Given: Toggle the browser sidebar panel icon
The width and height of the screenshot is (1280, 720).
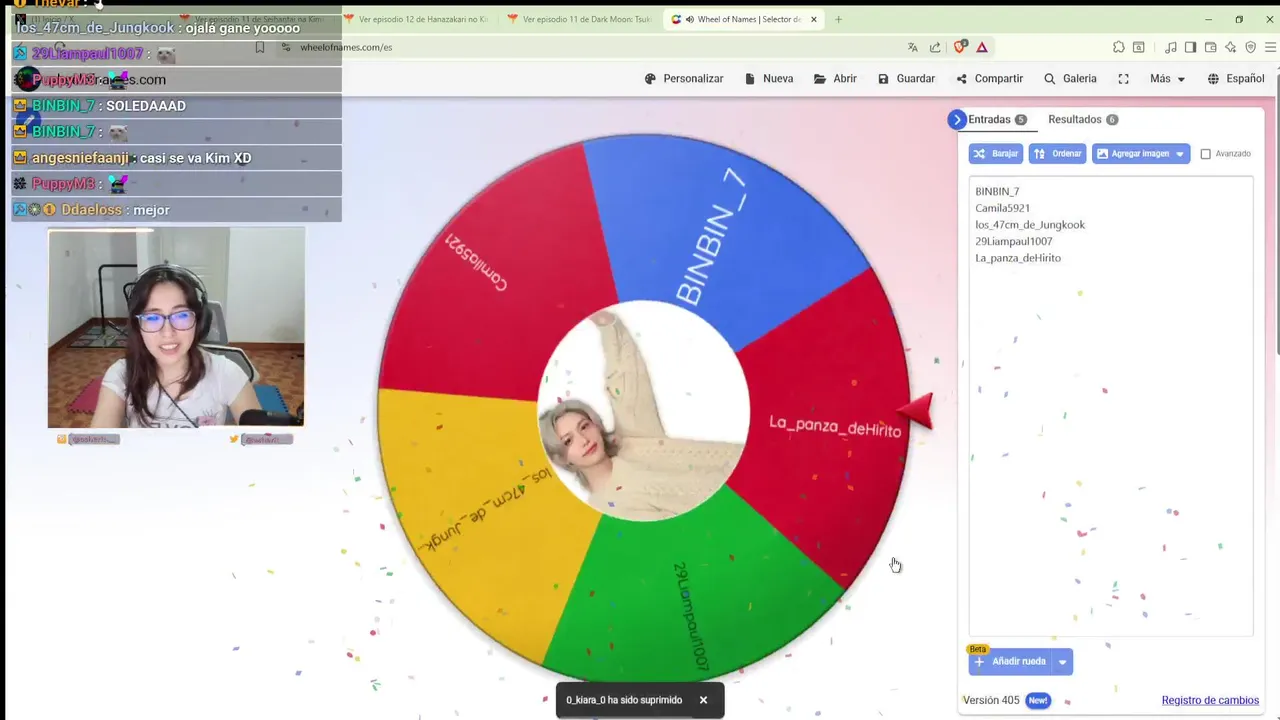Looking at the screenshot, I should coord(1190,47).
